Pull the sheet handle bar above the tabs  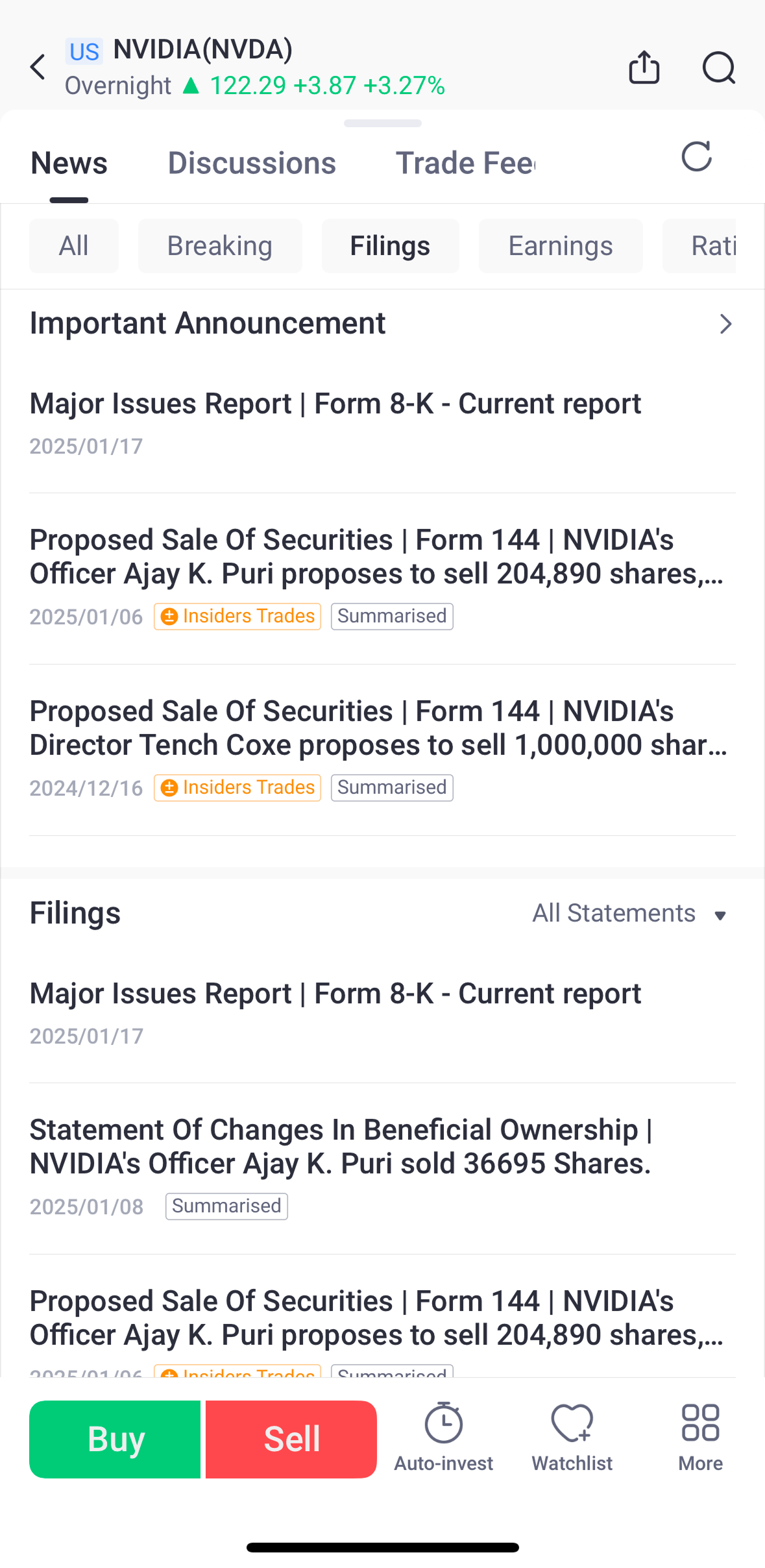pyautogui.click(x=383, y=123)
